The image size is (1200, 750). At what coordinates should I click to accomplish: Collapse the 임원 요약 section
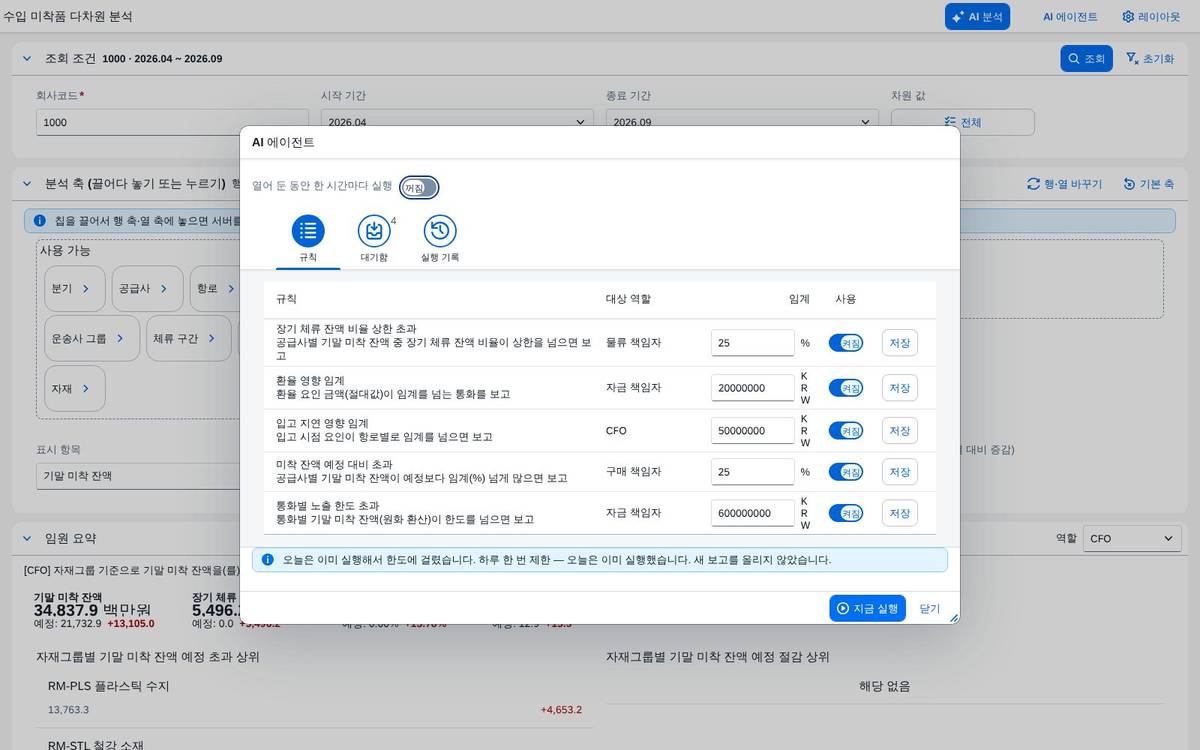coord(27,538)
